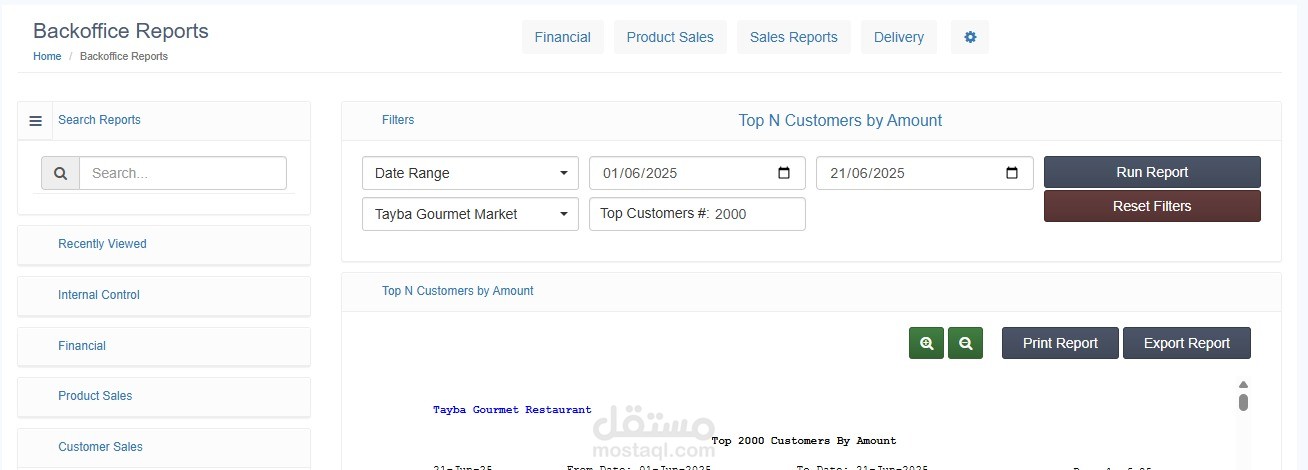Go to the Product Sales top tab
Screen dimensions: 1308x470
[x=670, y=37]
